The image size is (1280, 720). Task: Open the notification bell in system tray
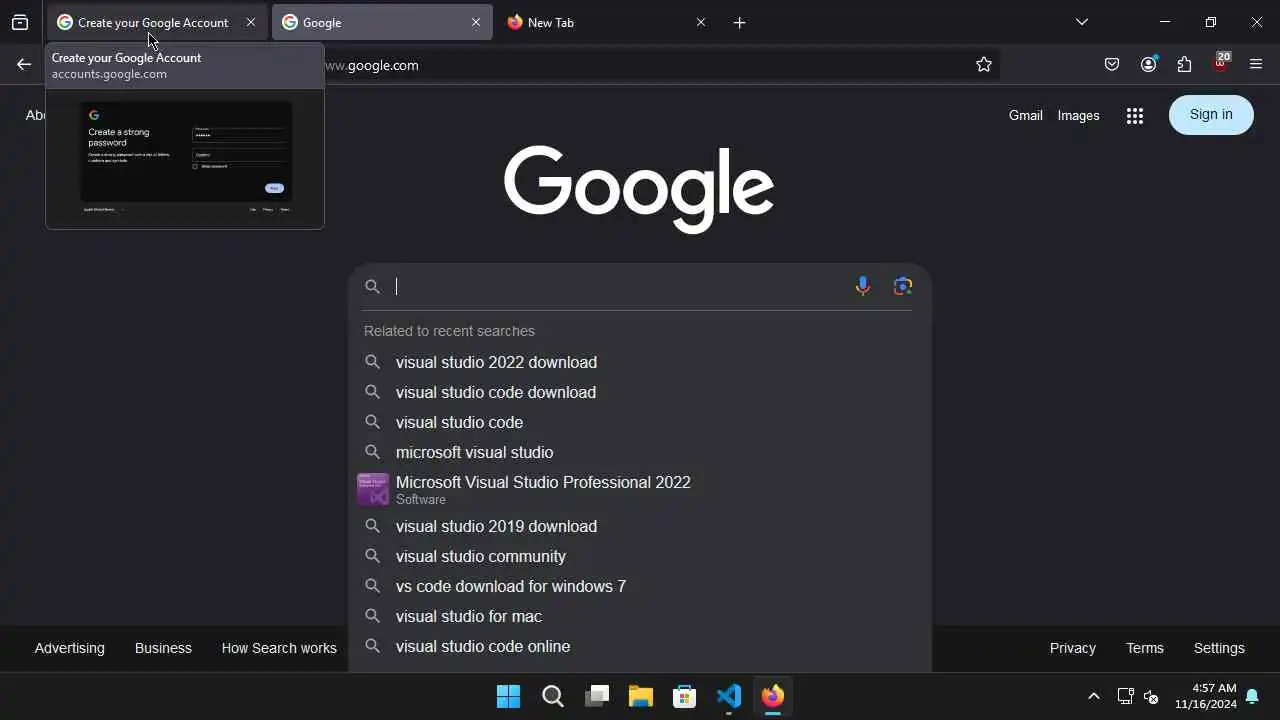1252,697
